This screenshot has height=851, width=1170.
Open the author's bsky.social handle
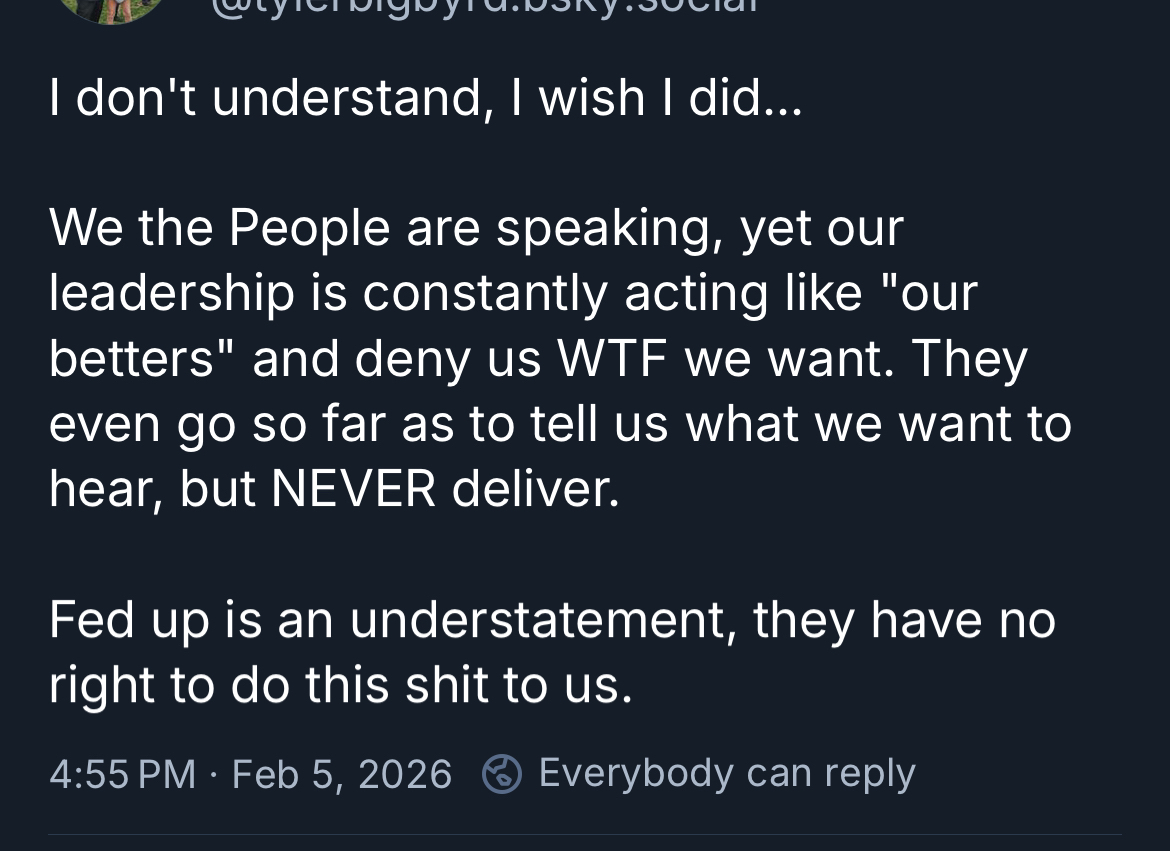[485, 8]
